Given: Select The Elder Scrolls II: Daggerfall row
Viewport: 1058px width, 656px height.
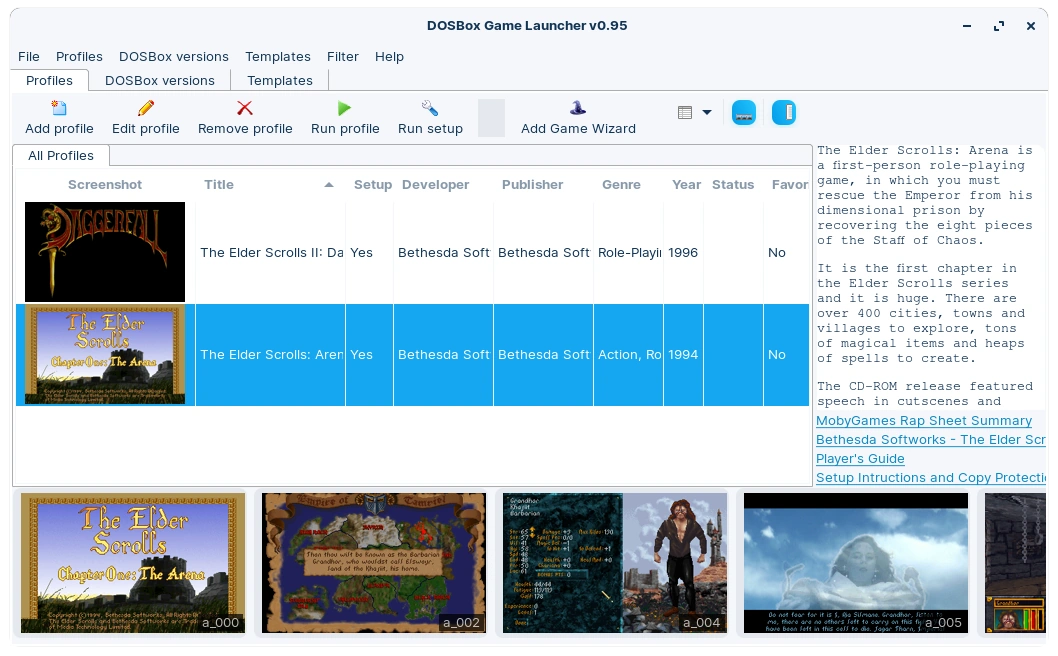Looking at the screenshot, I should [x=271, y=253].
